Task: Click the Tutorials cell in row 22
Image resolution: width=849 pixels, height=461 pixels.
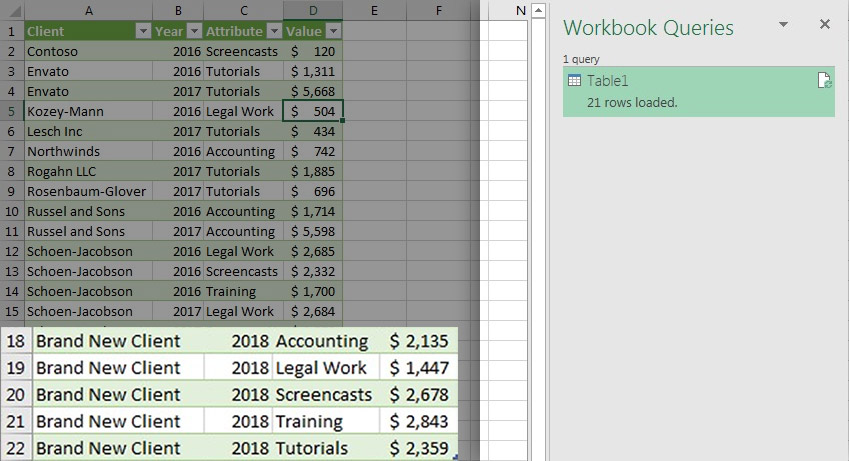Action: (x=325, y=448)
